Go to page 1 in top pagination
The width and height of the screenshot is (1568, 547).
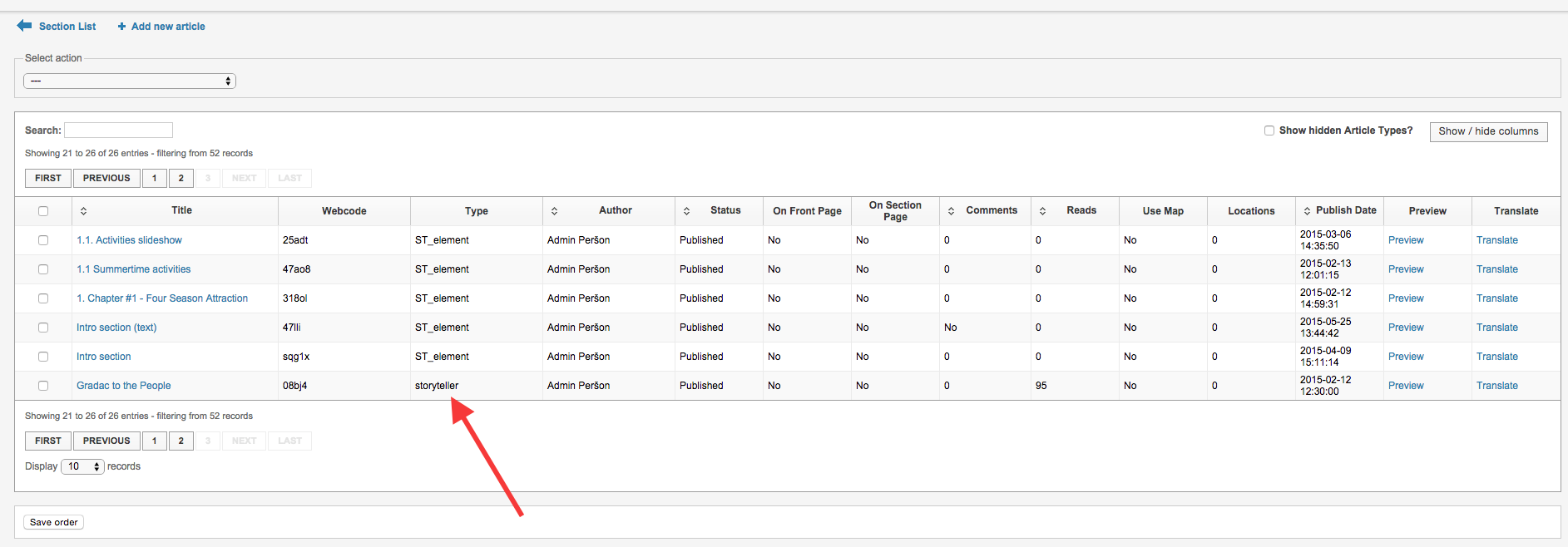point(154,178)
